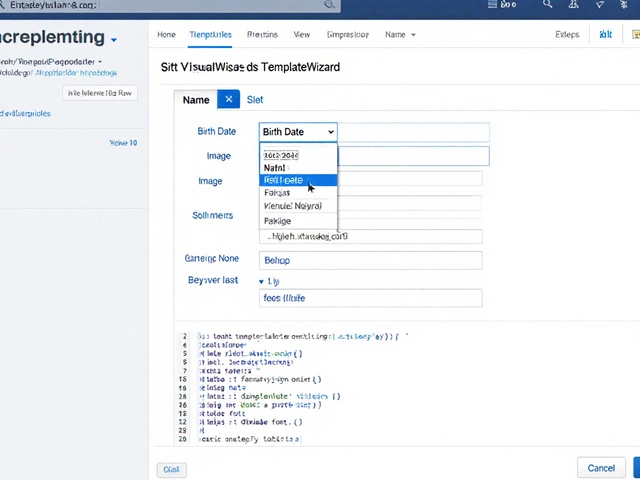Click the list icon in top header
Viewport: 640px width, 480px height.
493,4
